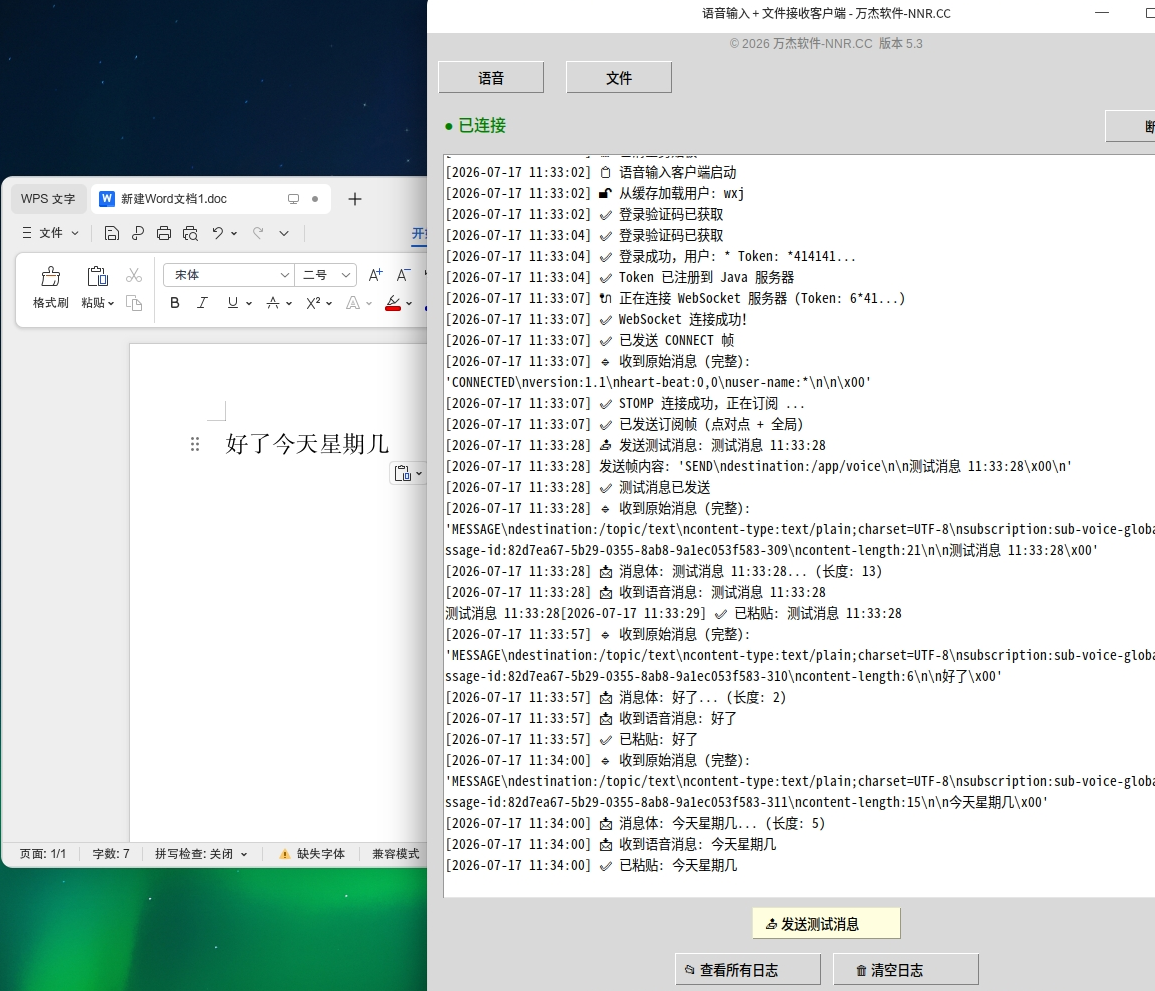Open the underline style dropdown arrow
Viewport: 1155px width, 991px height.
tap(249, 304)
